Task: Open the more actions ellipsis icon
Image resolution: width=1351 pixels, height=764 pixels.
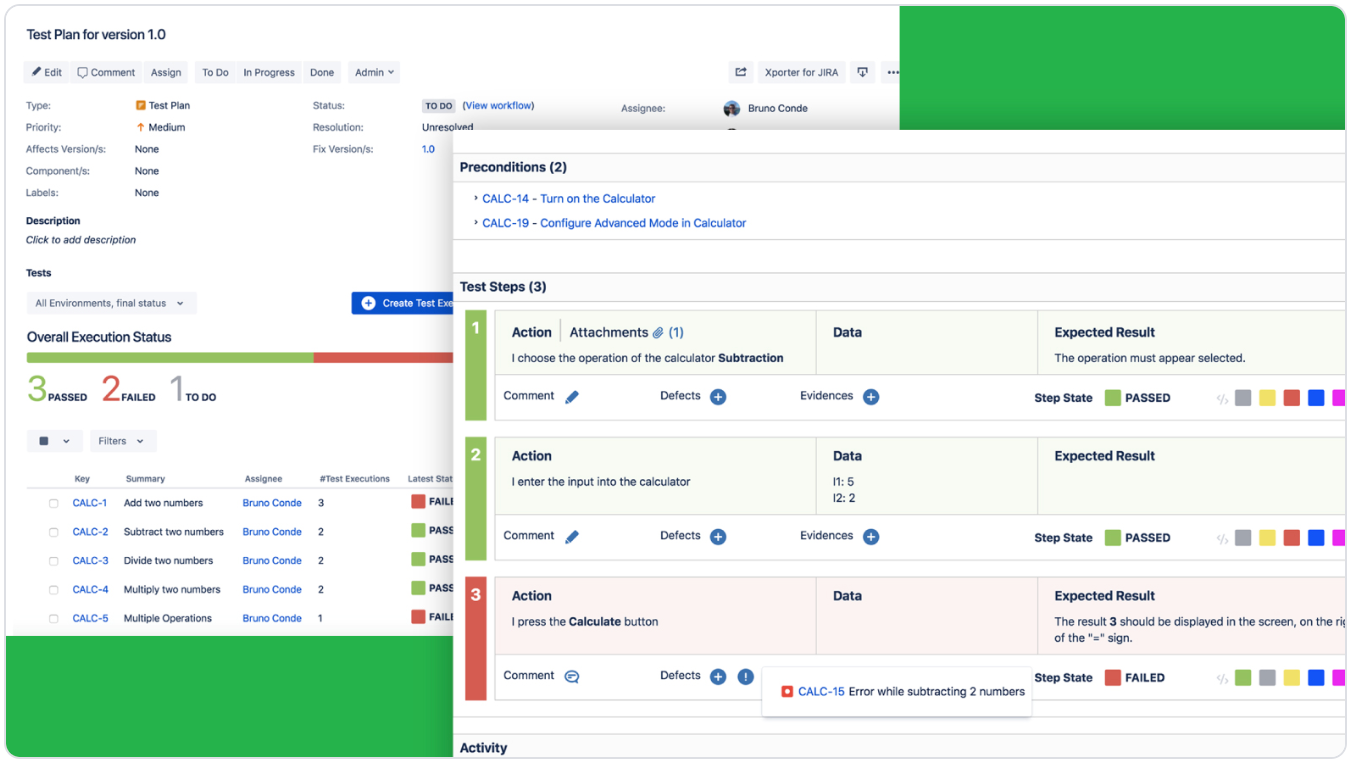Action: [893, 71]
